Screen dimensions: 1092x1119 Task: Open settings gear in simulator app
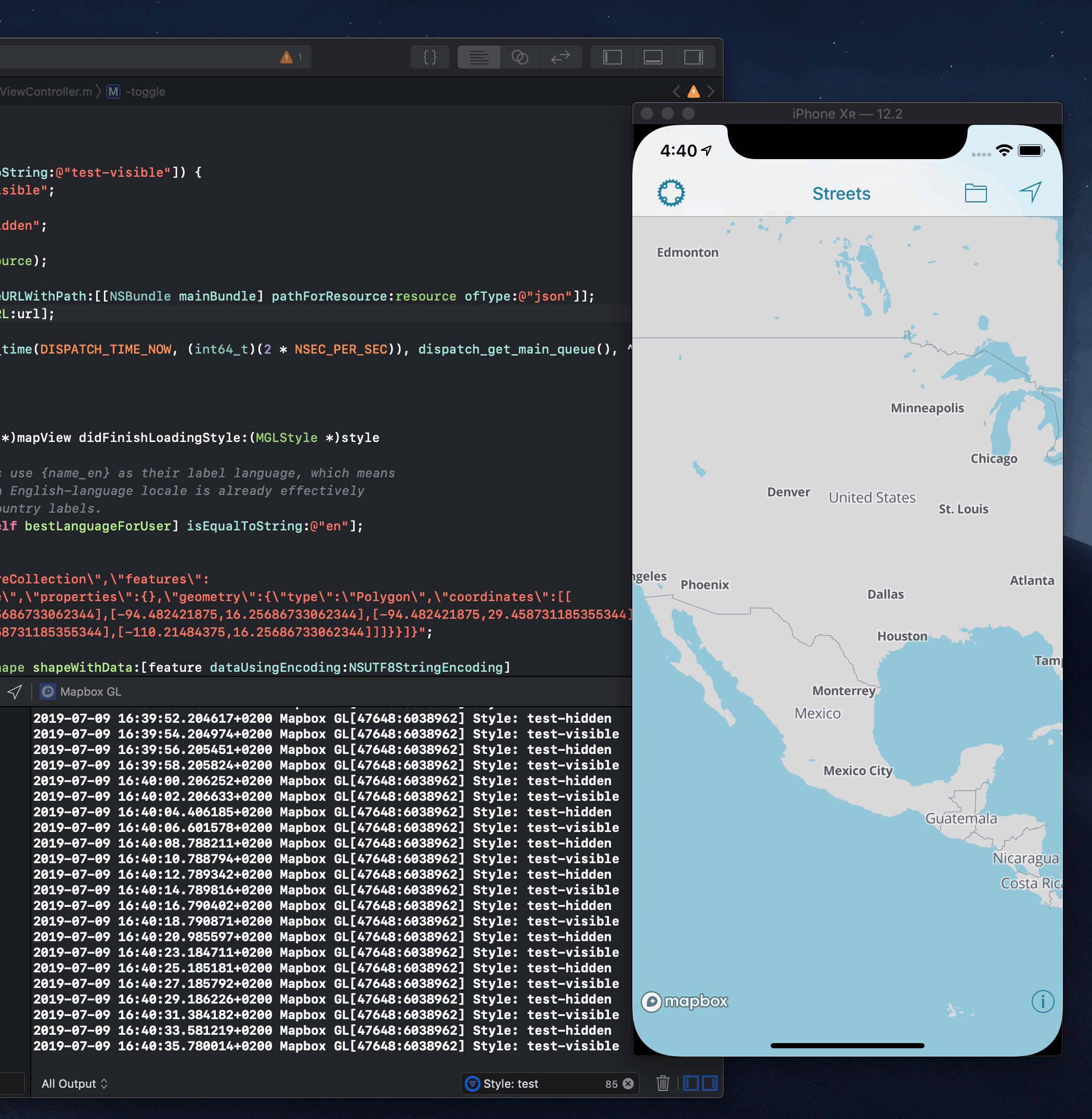[671, 193]
